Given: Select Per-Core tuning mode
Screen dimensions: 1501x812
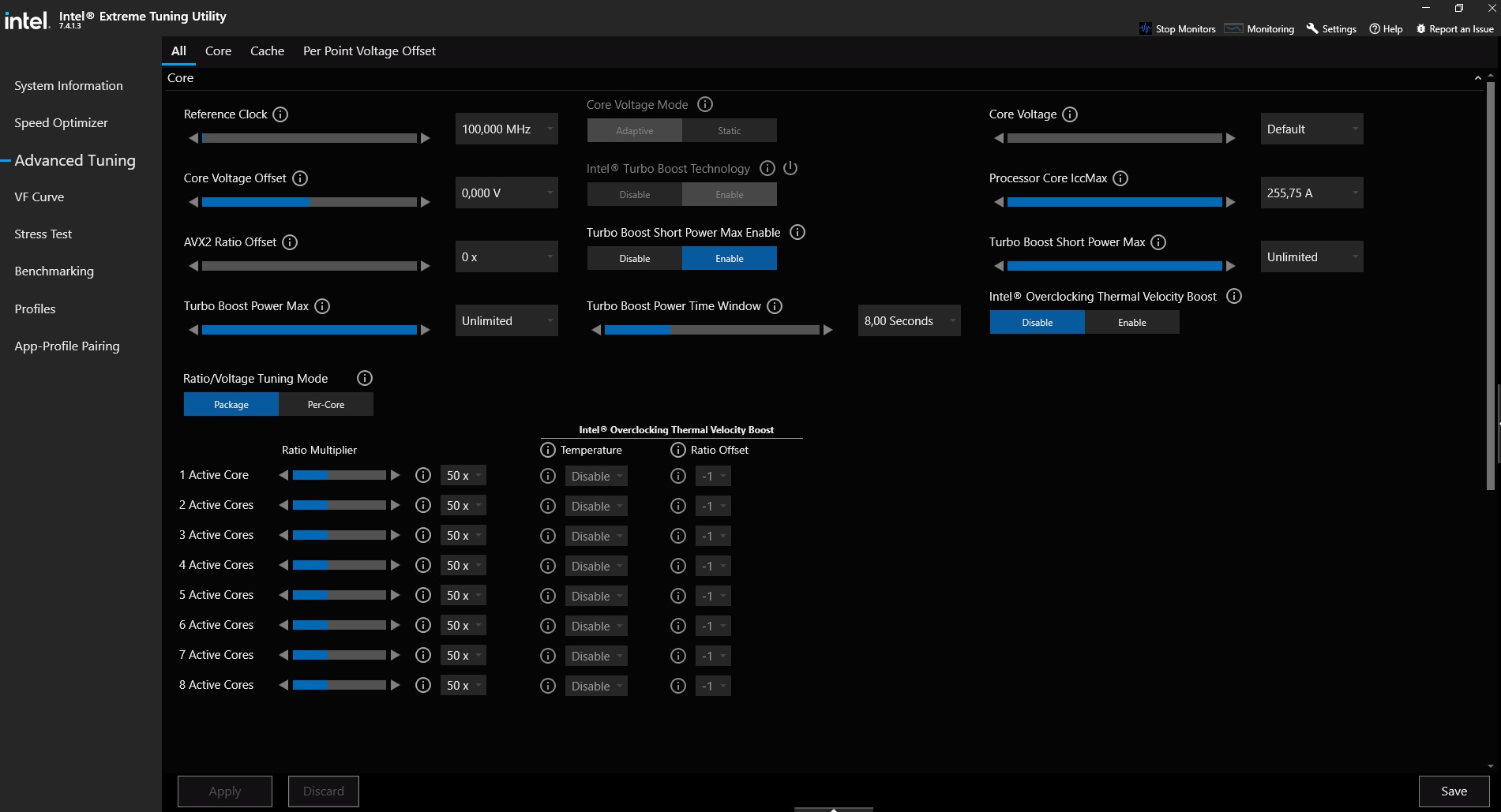Looking at the screenshot, I should [x=326, y=405].
